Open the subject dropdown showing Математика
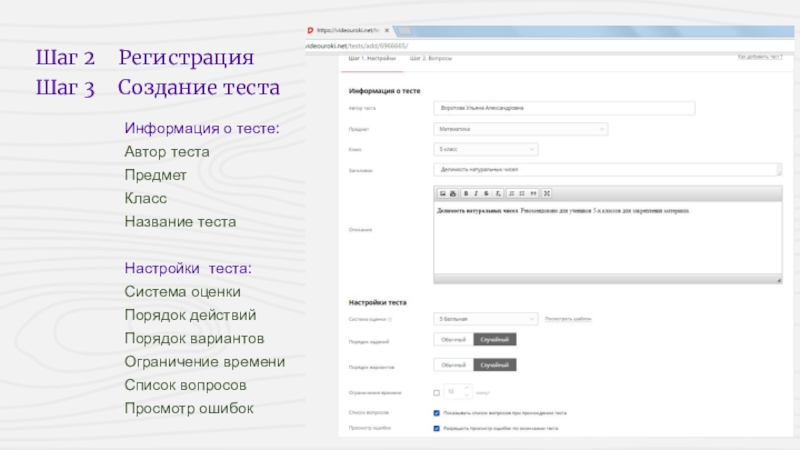This screenshot has width=800, height=450. (520, 128)
